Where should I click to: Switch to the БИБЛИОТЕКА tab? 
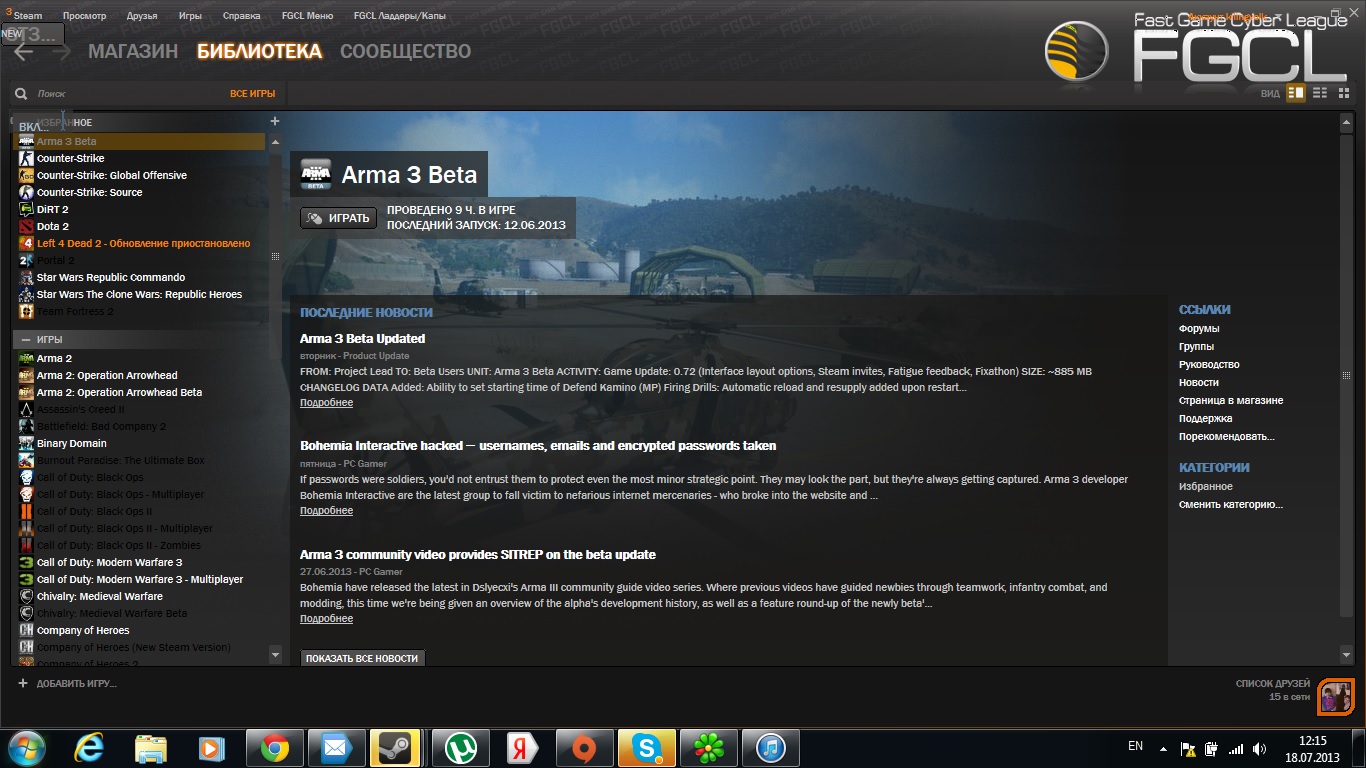pos(259,51)
